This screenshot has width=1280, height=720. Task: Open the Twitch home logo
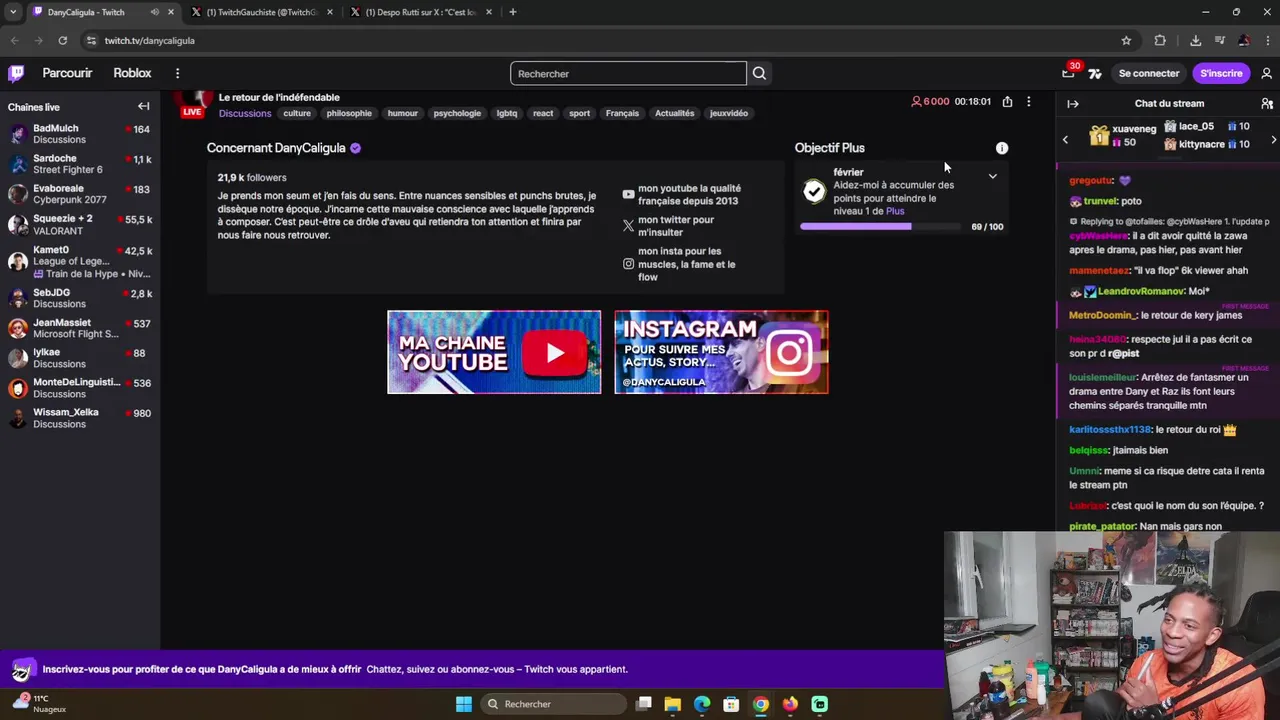pos(16,73)
